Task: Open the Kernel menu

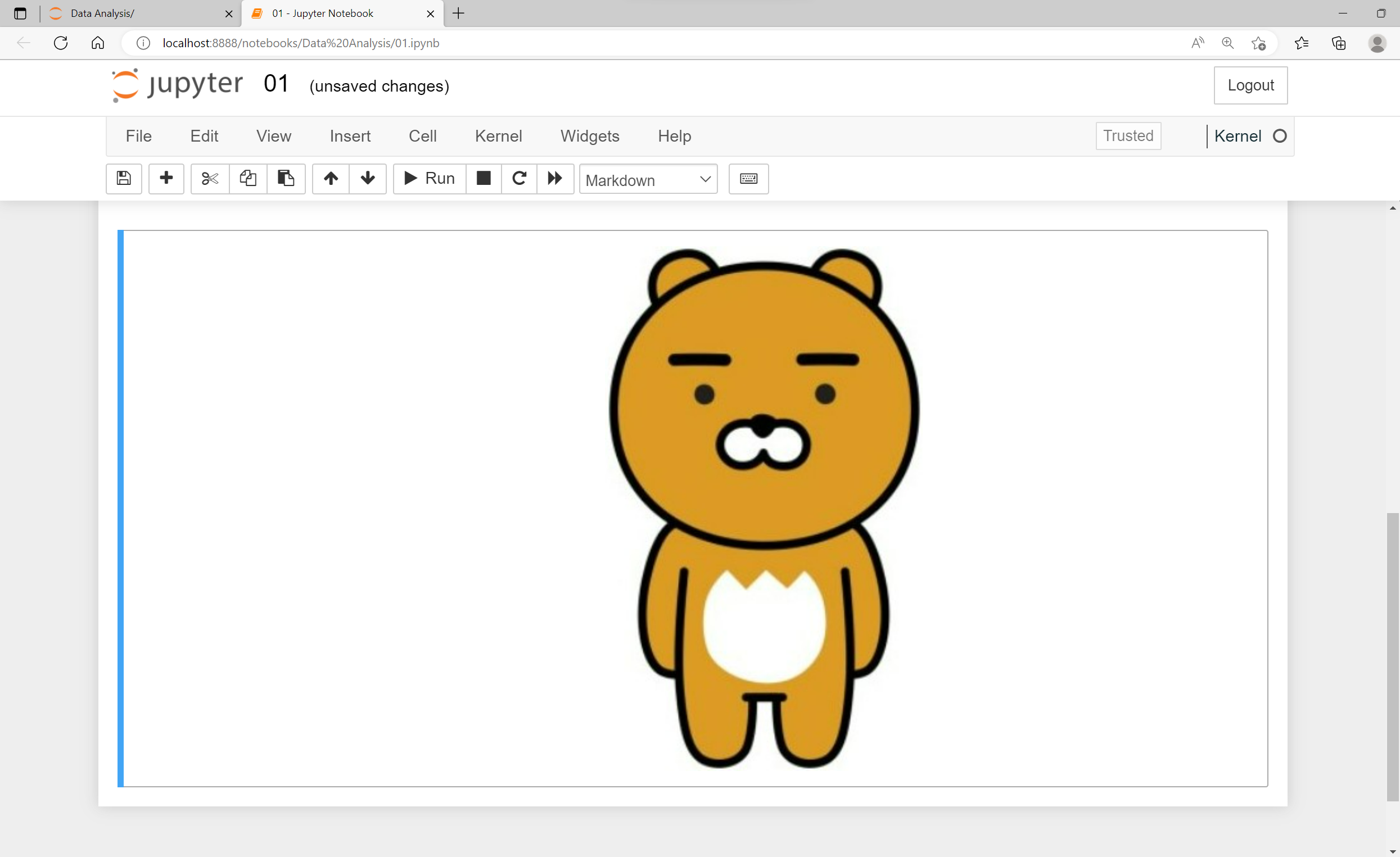Action: 498,136
